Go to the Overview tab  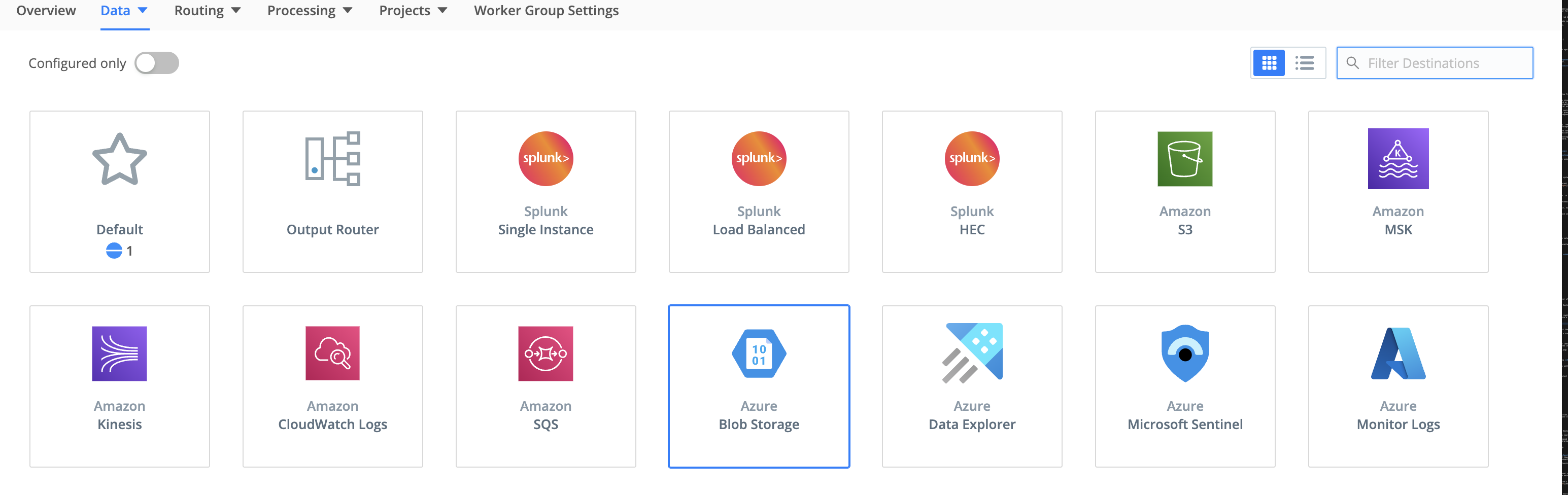coord(46,10)
